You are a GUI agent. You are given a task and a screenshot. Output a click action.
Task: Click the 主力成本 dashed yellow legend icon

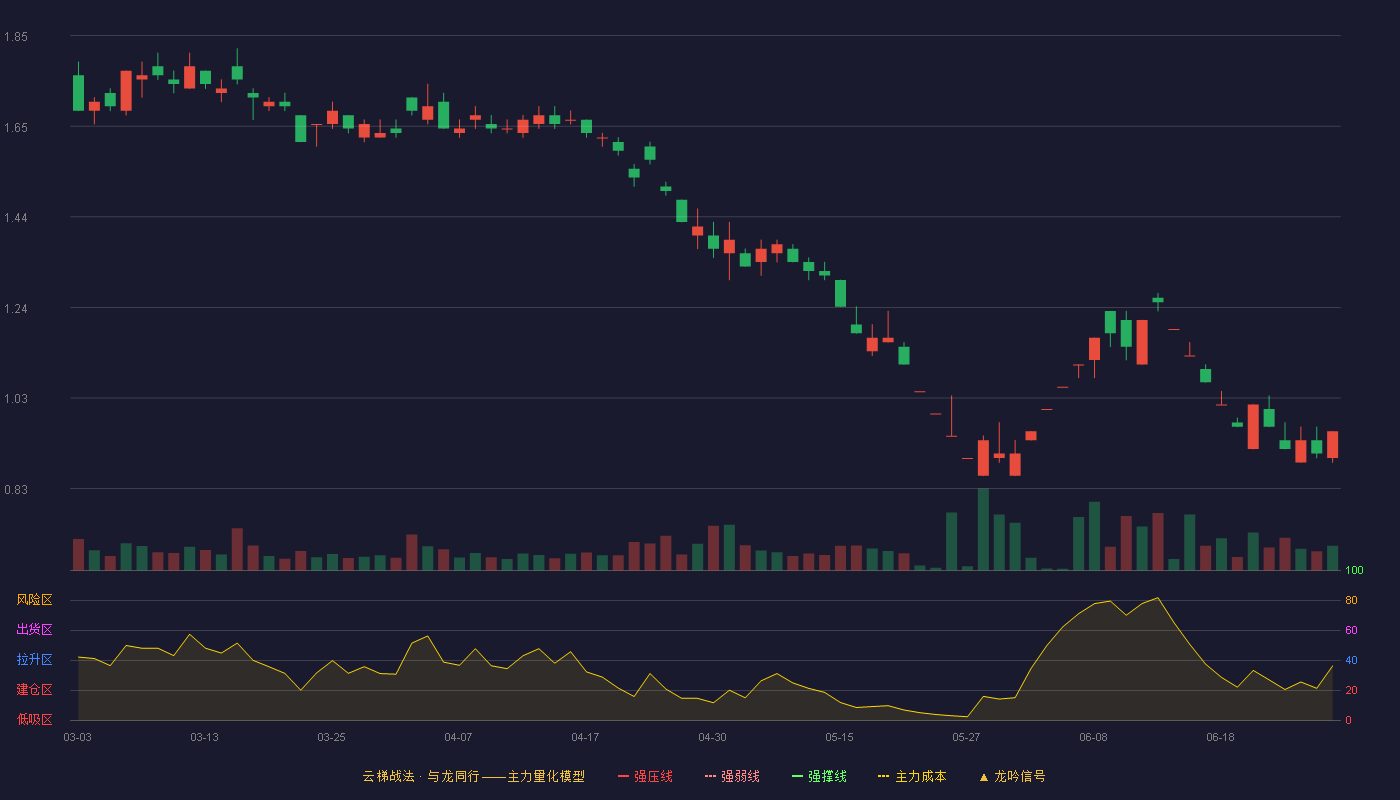tap(884, 776)
